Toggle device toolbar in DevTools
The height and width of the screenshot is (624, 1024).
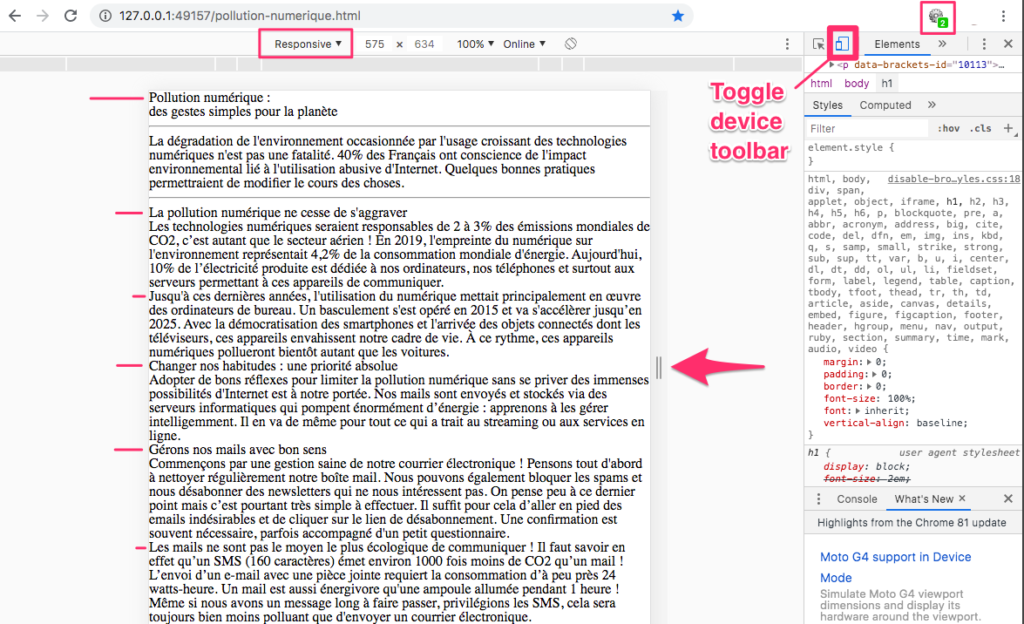[x=842, y=44]
